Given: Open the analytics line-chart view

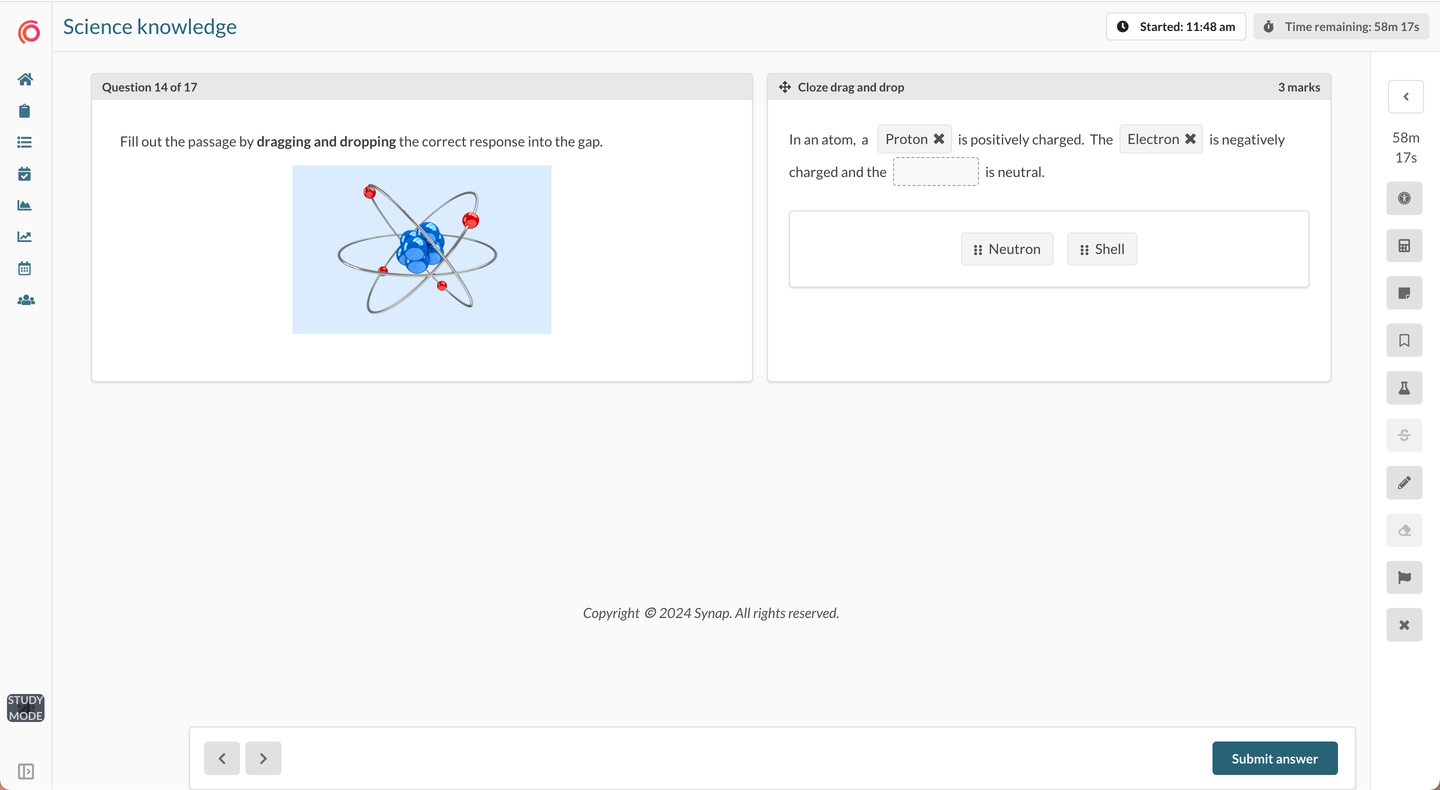Looking at the screenshot, I should (x=25, y=236).
